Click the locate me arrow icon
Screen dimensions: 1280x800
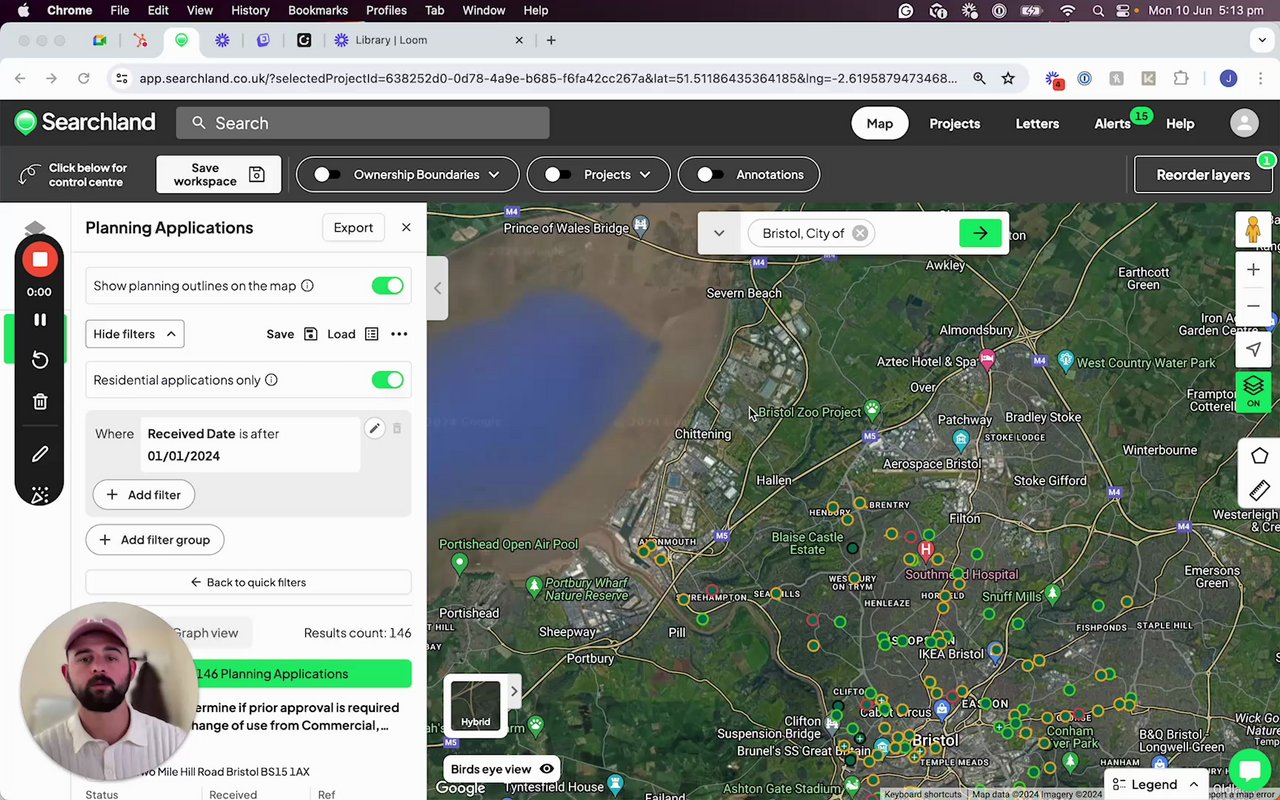pos(1253,348)
